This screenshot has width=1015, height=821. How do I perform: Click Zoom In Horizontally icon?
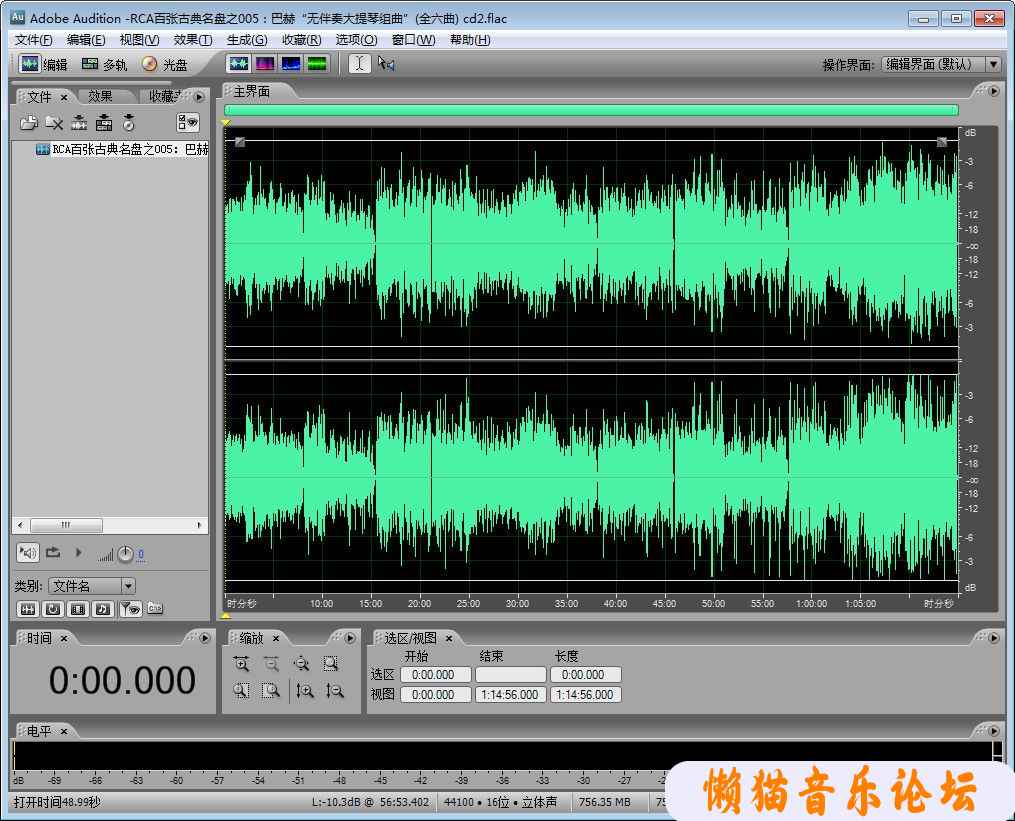click(x=241, y=664)
